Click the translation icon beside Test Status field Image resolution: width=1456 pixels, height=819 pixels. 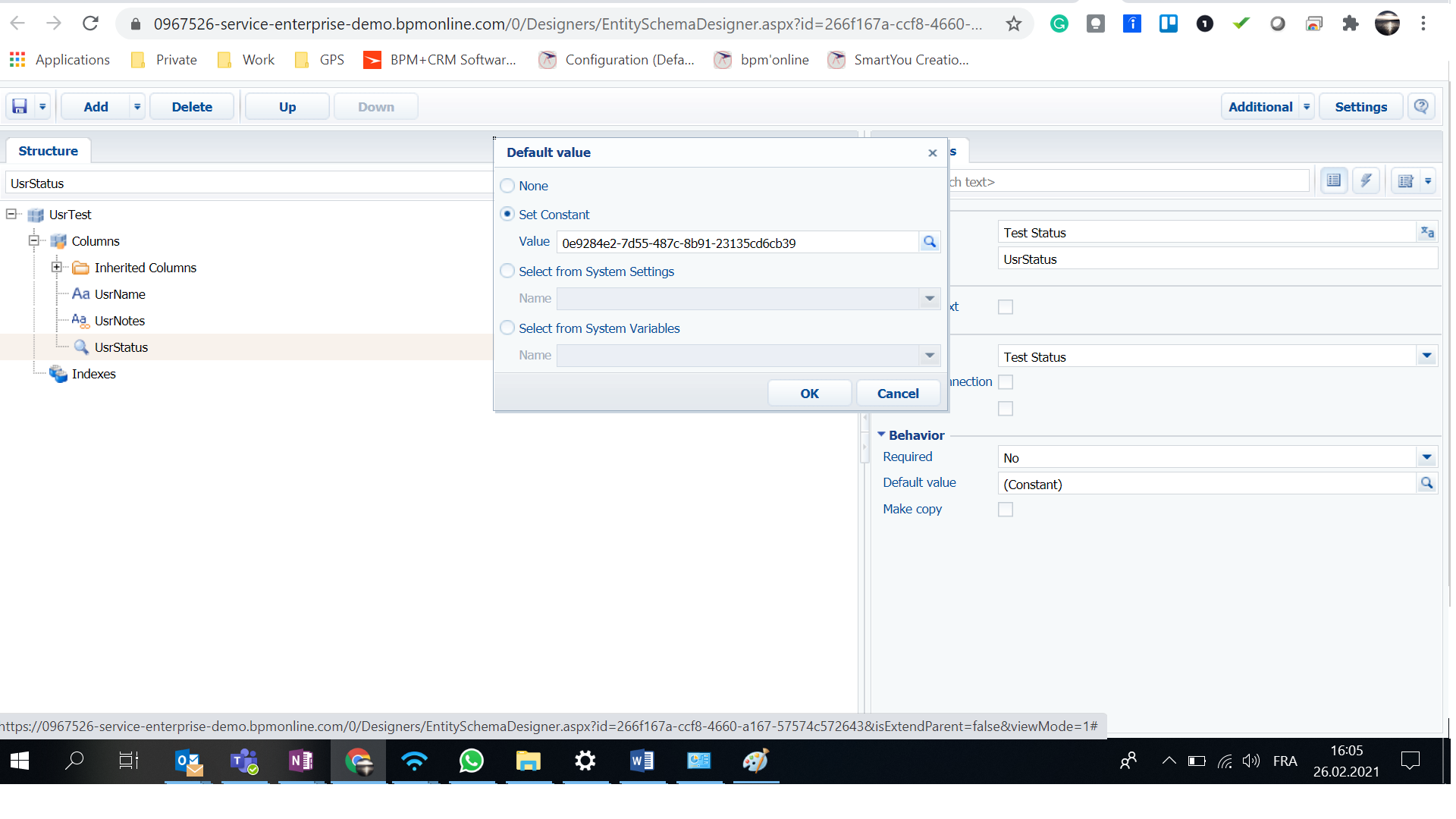click(x=1428, y=232)
